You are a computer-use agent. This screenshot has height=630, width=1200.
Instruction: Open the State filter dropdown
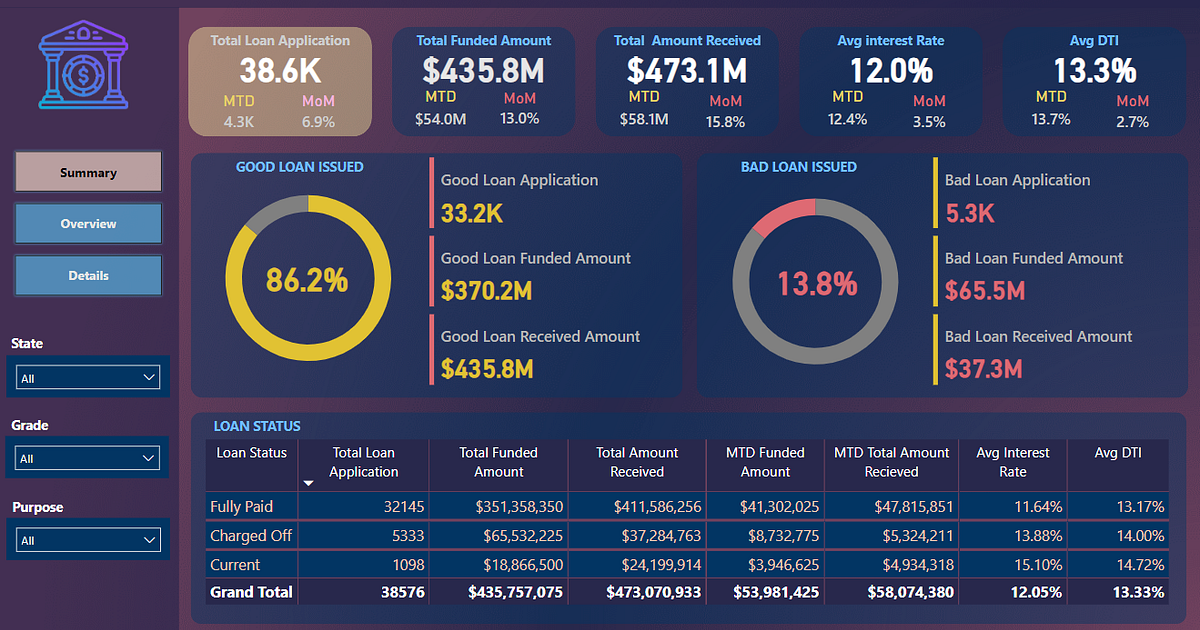tap(87, 377)
